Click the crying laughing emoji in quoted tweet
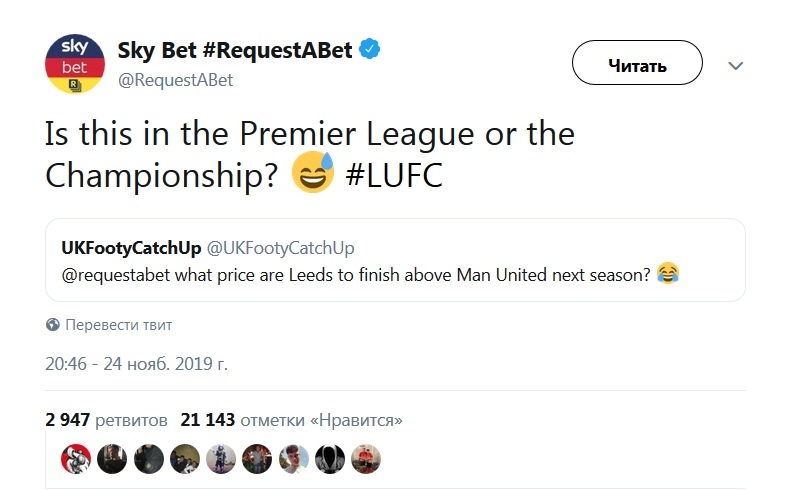The image size is (787, 490). coord(669,273)
